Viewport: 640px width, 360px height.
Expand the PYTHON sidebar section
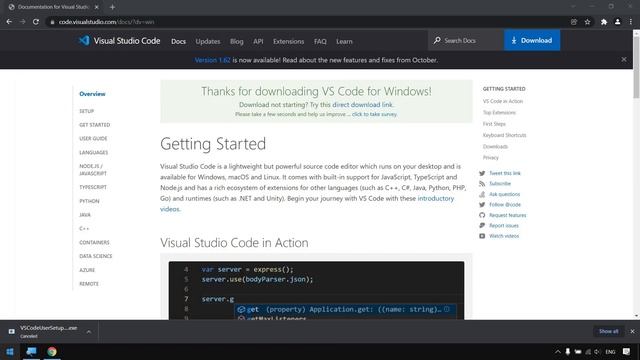pos(89,201)
